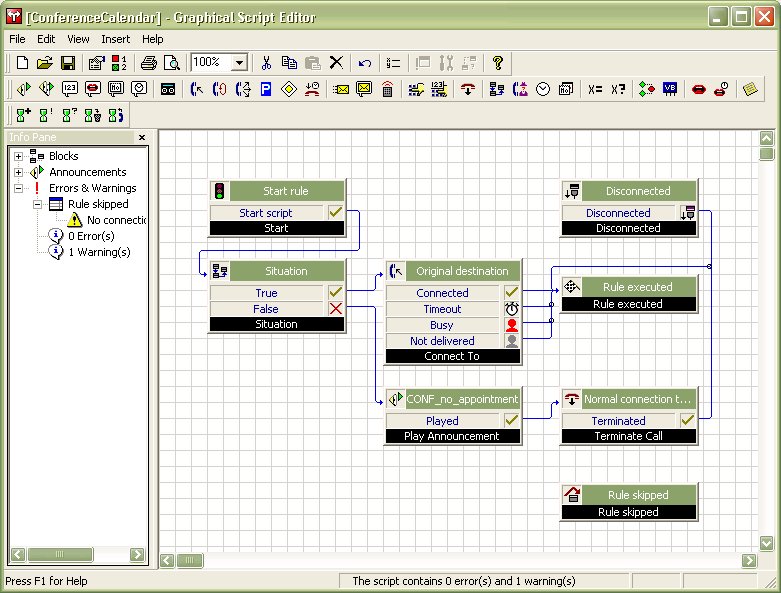The width and height of the screenshot is (781, 593).
Task: Open the View menu
Action: 78,39
